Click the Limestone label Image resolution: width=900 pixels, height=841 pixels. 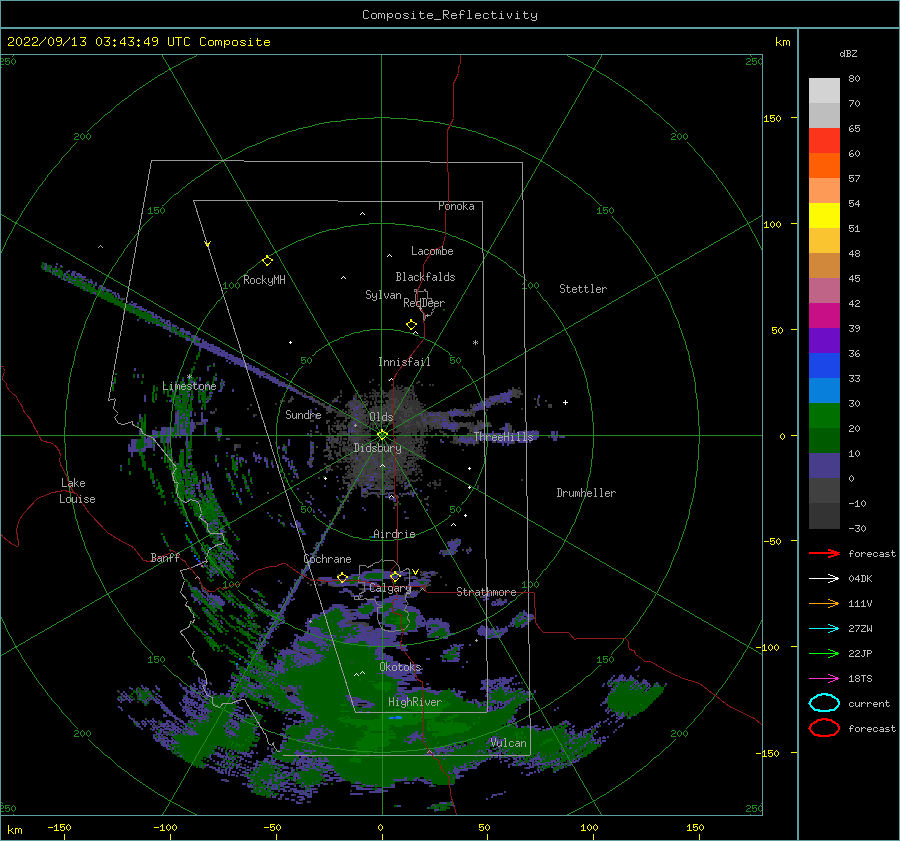coord(189,386)
